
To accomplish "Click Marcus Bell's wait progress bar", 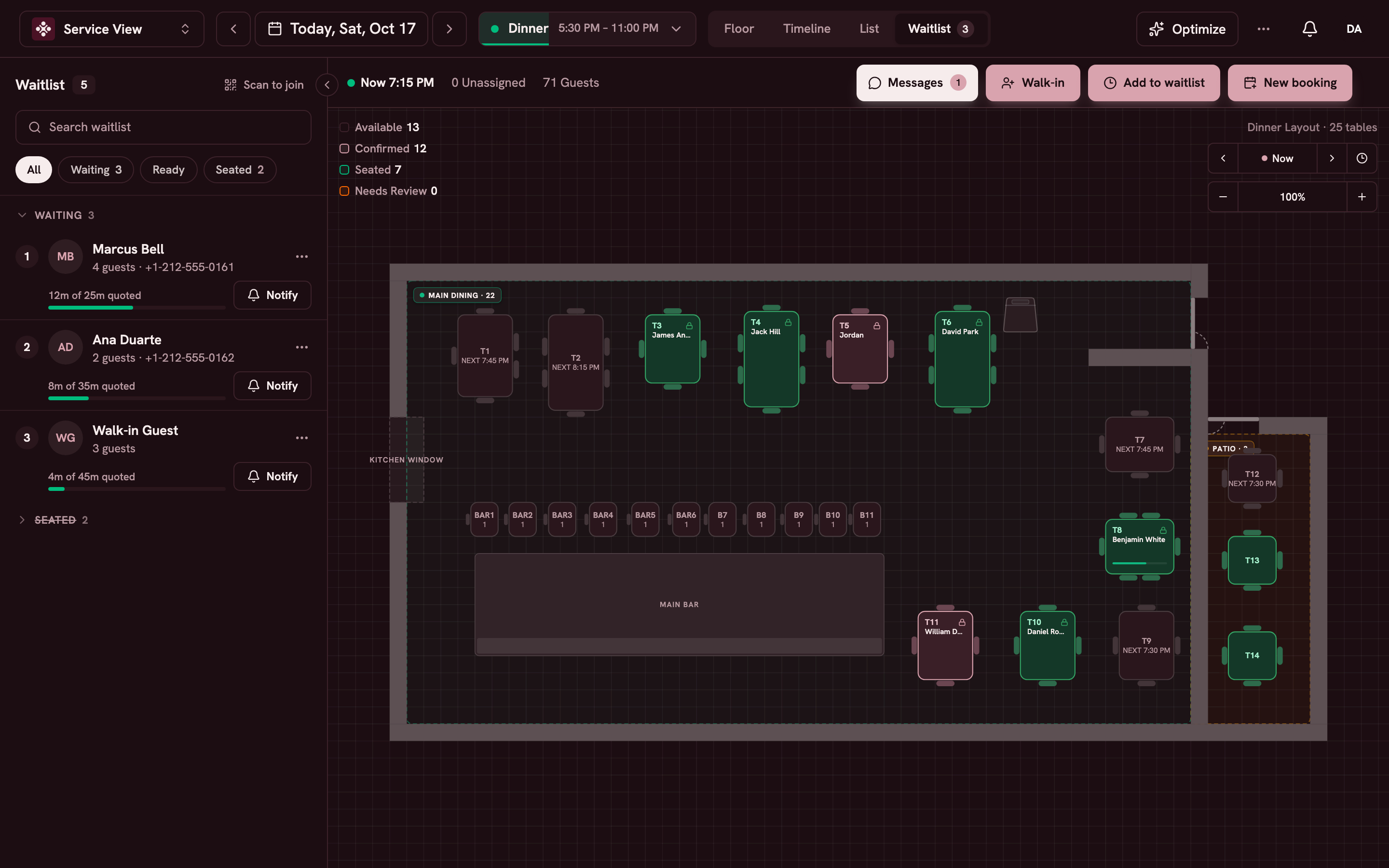I will (x=136, y=308).
